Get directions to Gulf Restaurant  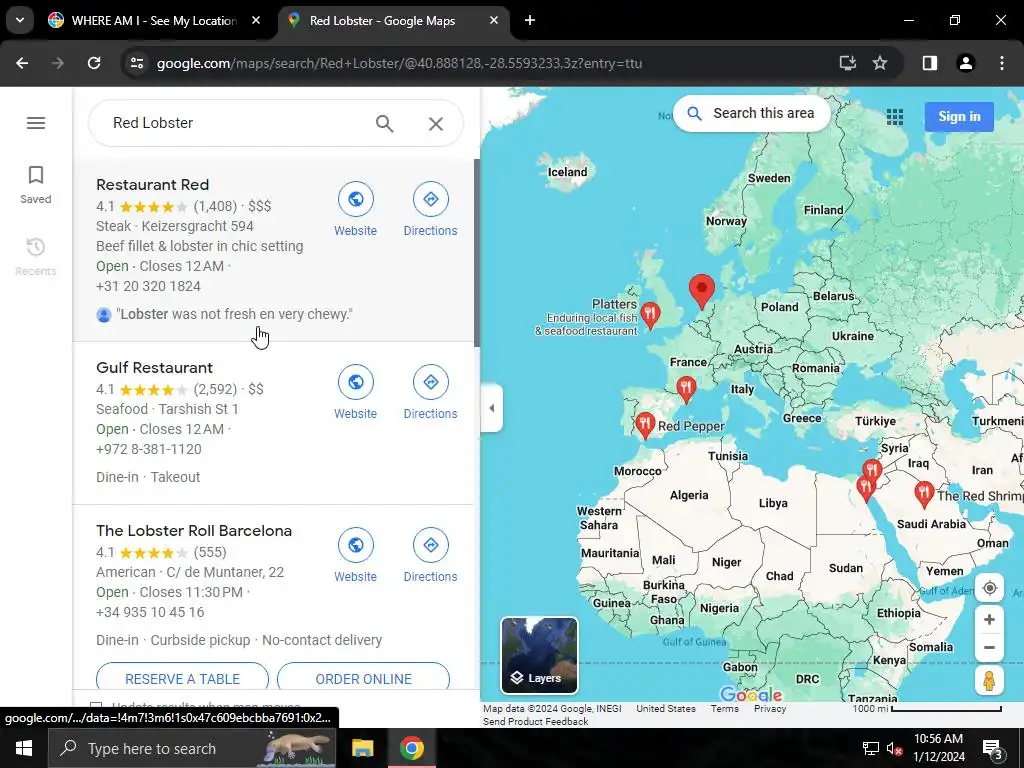pyautogui.click(x=430, y=392)
